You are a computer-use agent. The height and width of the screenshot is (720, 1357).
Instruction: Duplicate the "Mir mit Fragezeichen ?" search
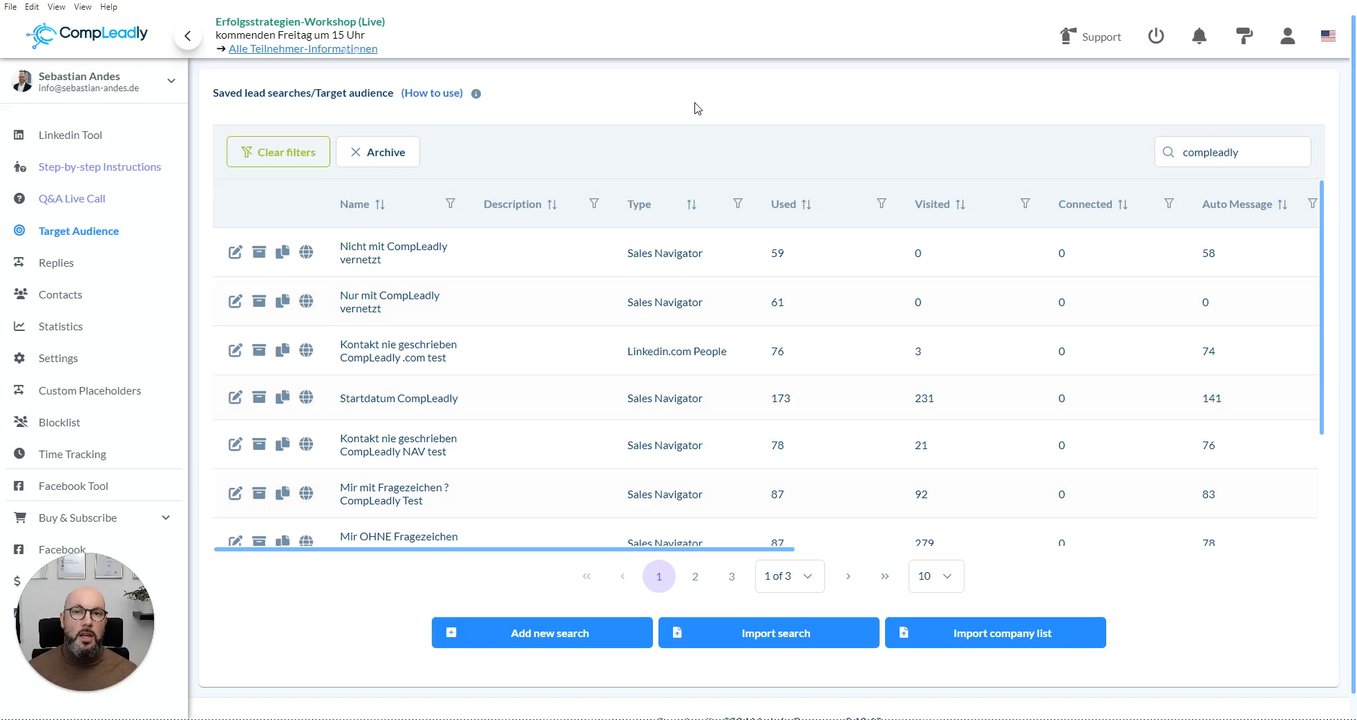click(282, 494)
